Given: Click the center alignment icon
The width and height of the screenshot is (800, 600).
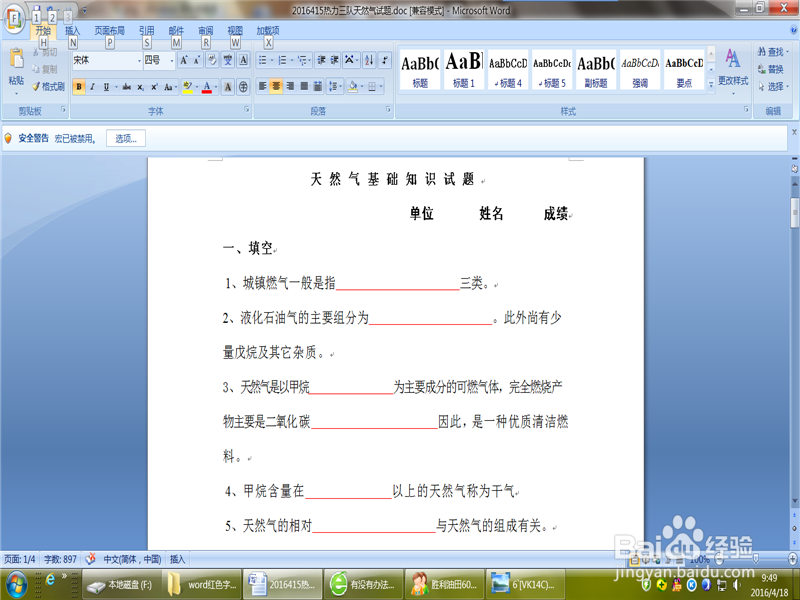Looking at the screenshot, I should [278, 84].
